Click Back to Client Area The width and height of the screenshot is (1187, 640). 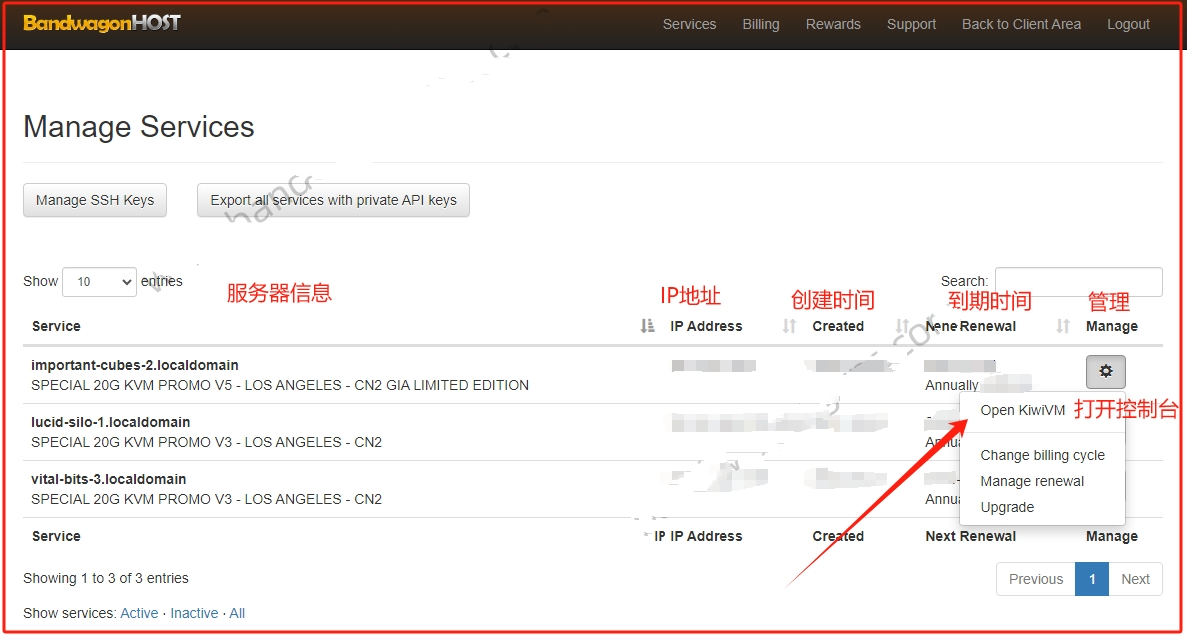(x=1021, y=24)
